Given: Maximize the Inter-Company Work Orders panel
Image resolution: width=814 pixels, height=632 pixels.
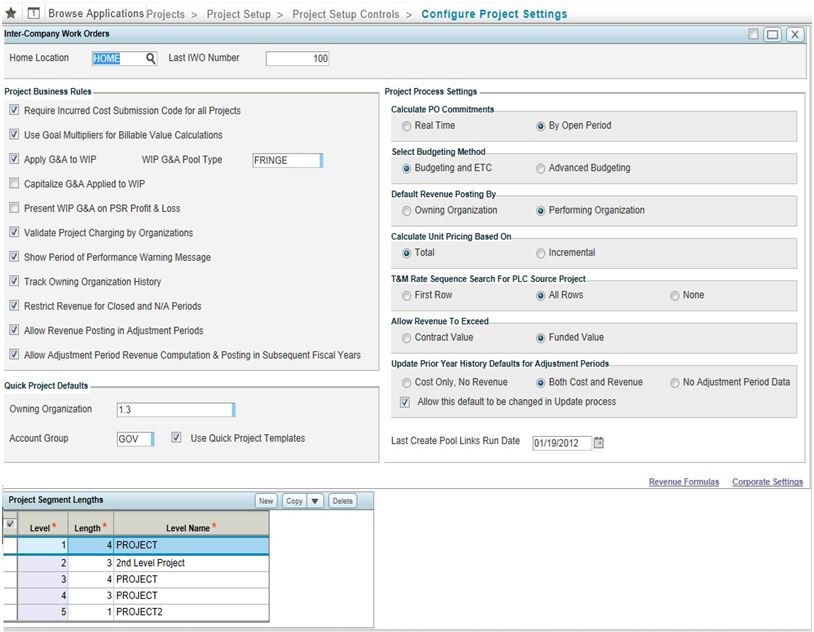Looking at the screenshot, I should click(772, 34).
